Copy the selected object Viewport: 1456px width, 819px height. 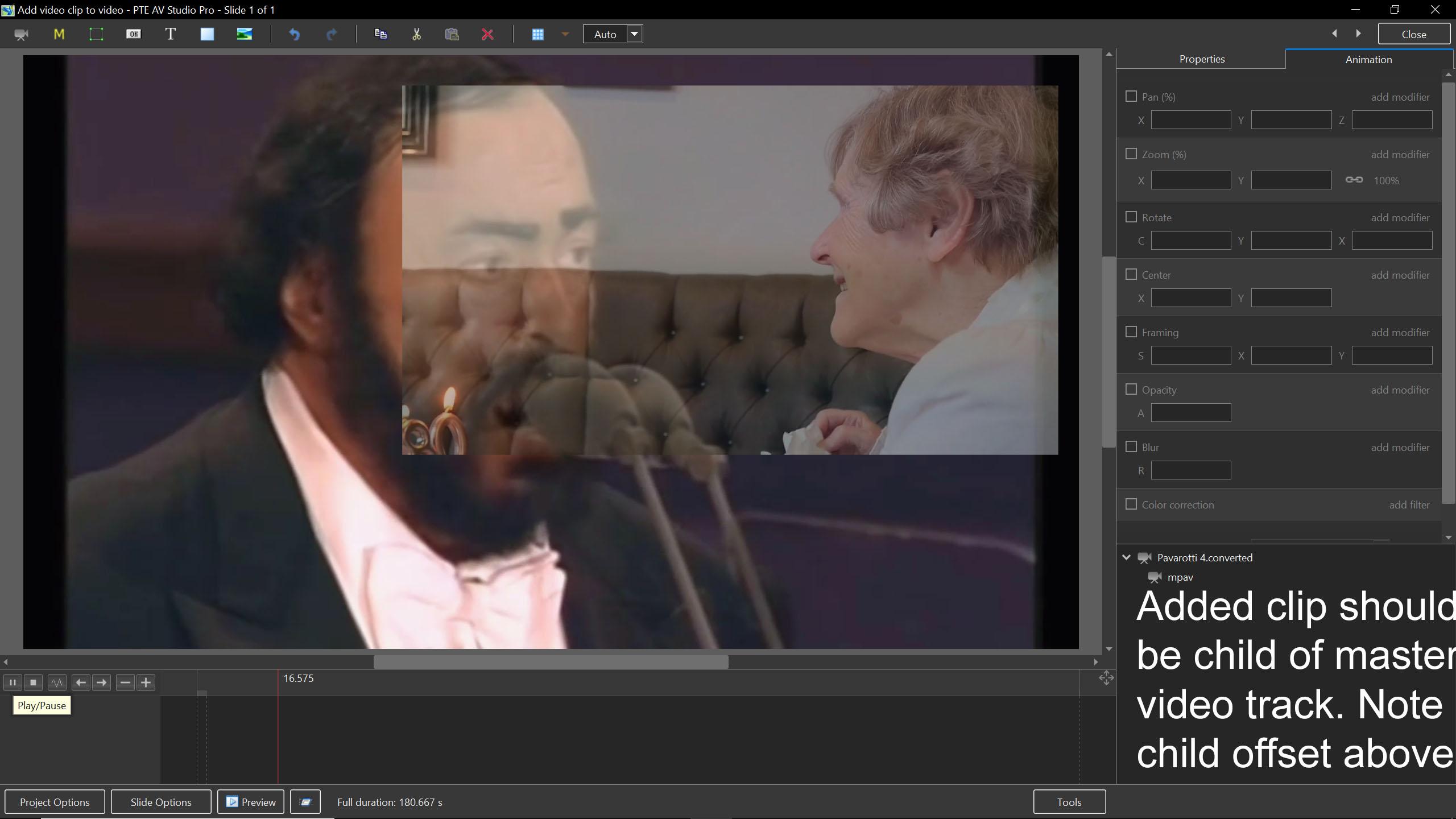click(380, 34)
